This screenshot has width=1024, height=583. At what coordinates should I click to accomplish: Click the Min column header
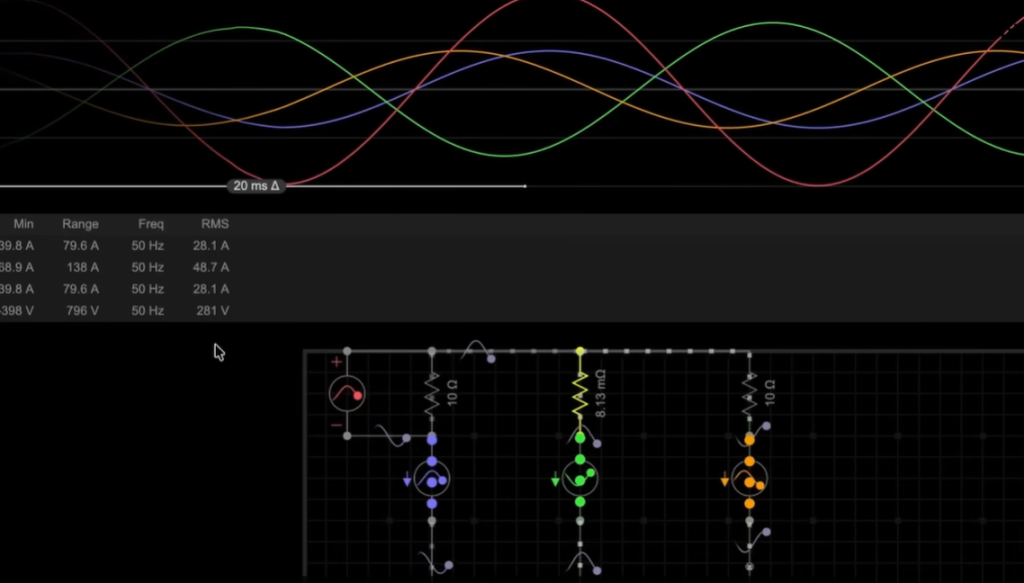[23, 224]
